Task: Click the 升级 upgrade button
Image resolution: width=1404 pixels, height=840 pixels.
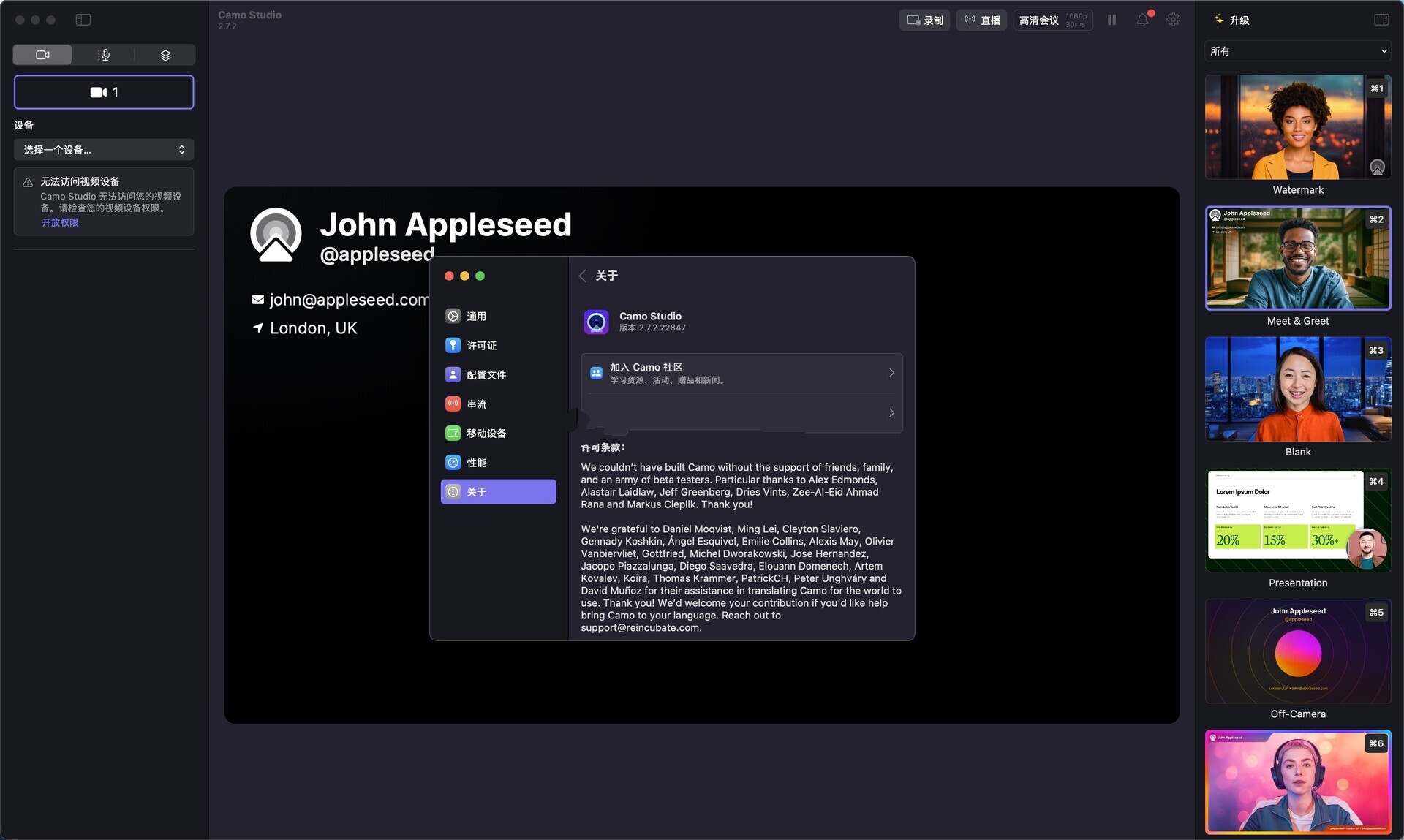Action: pos(1232,20)
